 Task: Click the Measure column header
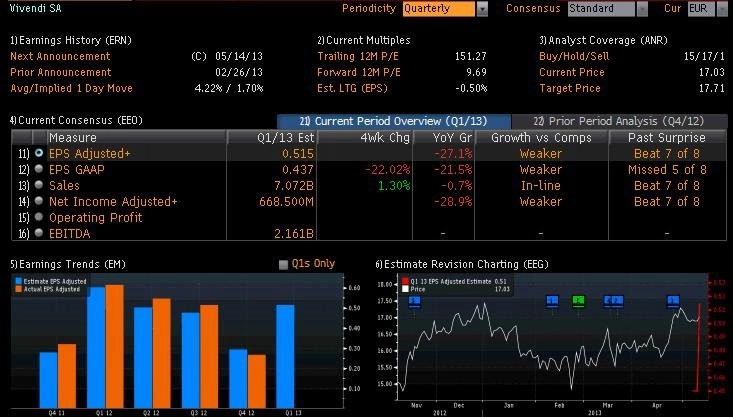point(136,137)
